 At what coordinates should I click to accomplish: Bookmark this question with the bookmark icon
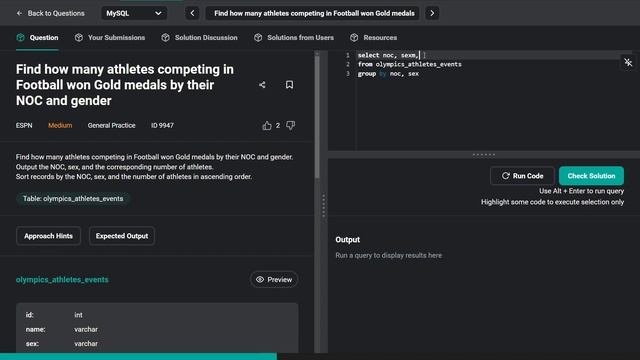pyautogui.click(x=289, y=84)
